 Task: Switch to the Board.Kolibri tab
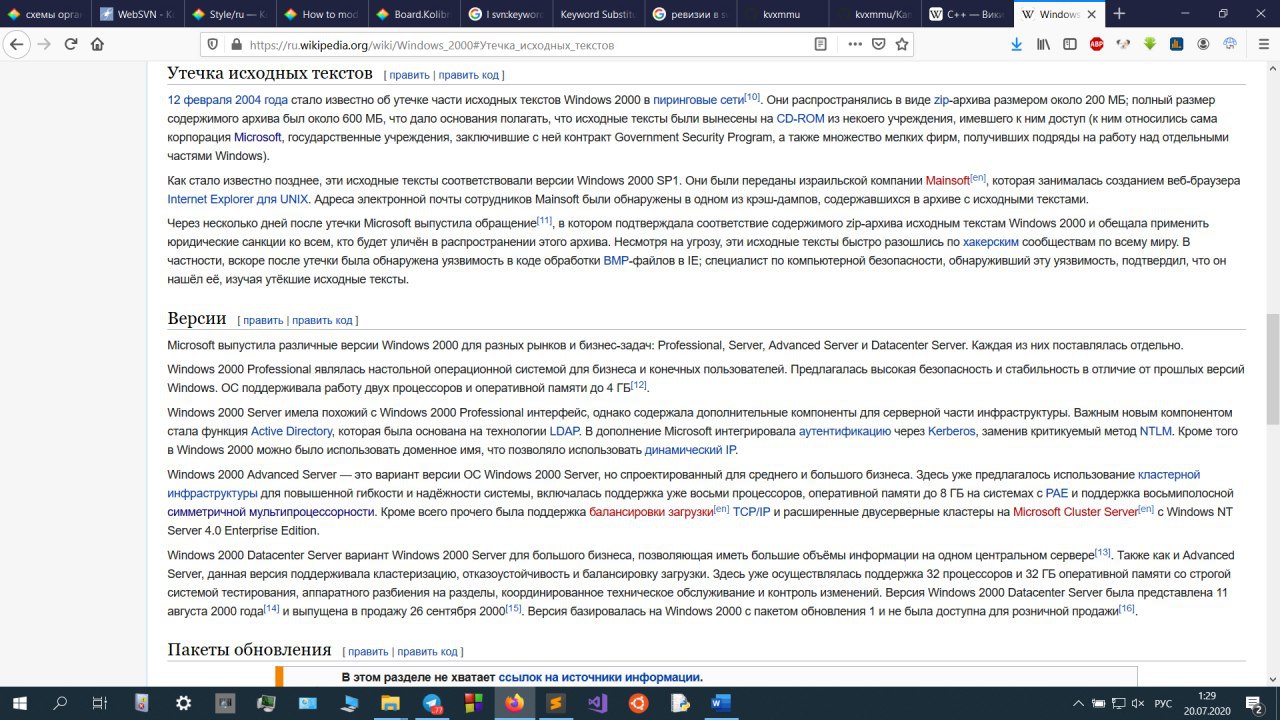(412, 15)
